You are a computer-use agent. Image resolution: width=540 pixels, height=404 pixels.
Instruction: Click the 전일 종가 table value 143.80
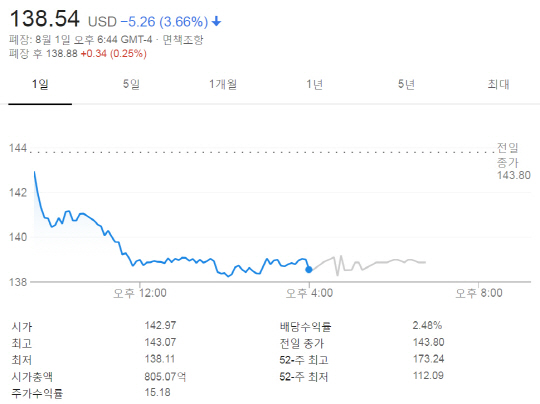(x=428, y=342)
